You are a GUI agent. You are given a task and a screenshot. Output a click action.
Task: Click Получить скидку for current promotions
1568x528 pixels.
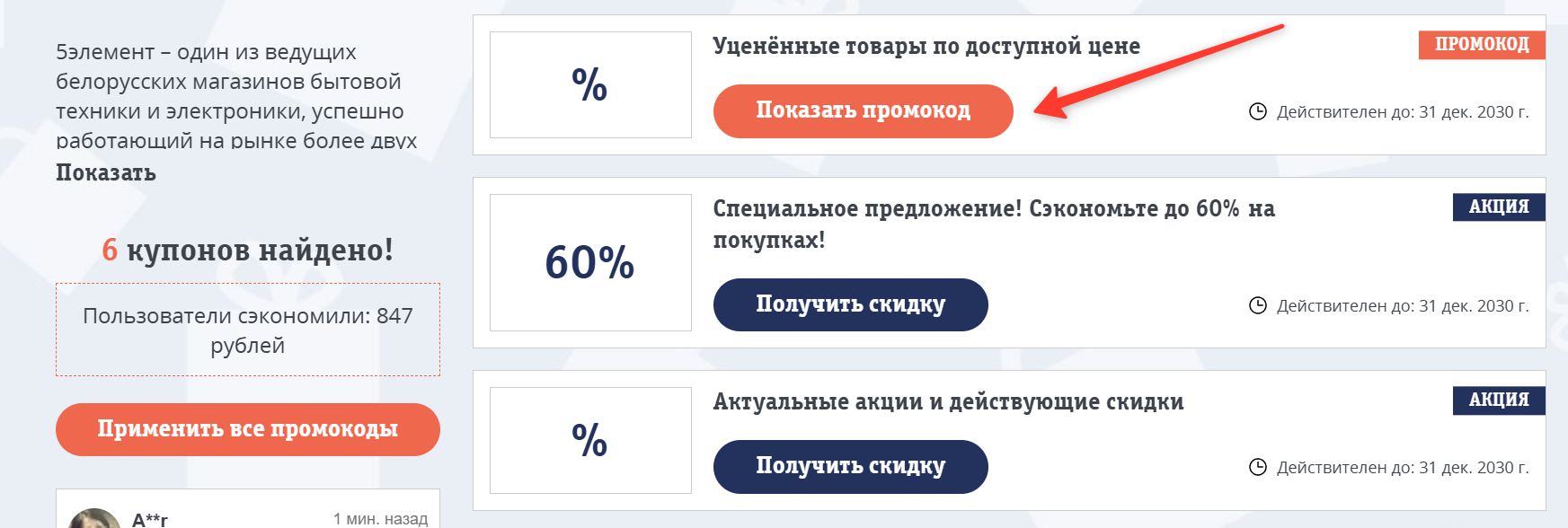pyautogui.click(x=849, y=466)
